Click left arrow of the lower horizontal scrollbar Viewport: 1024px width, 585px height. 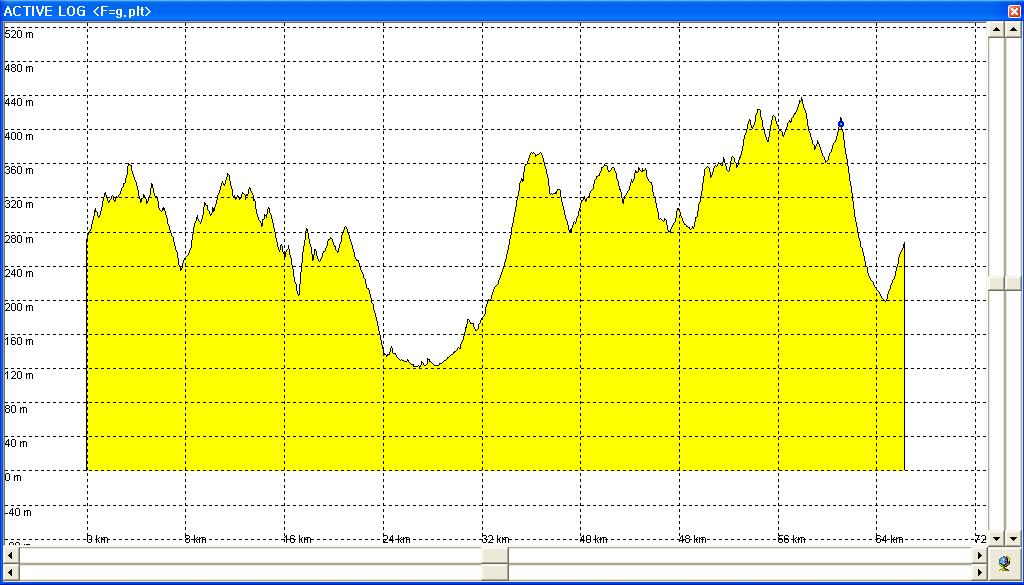(11, 571)
